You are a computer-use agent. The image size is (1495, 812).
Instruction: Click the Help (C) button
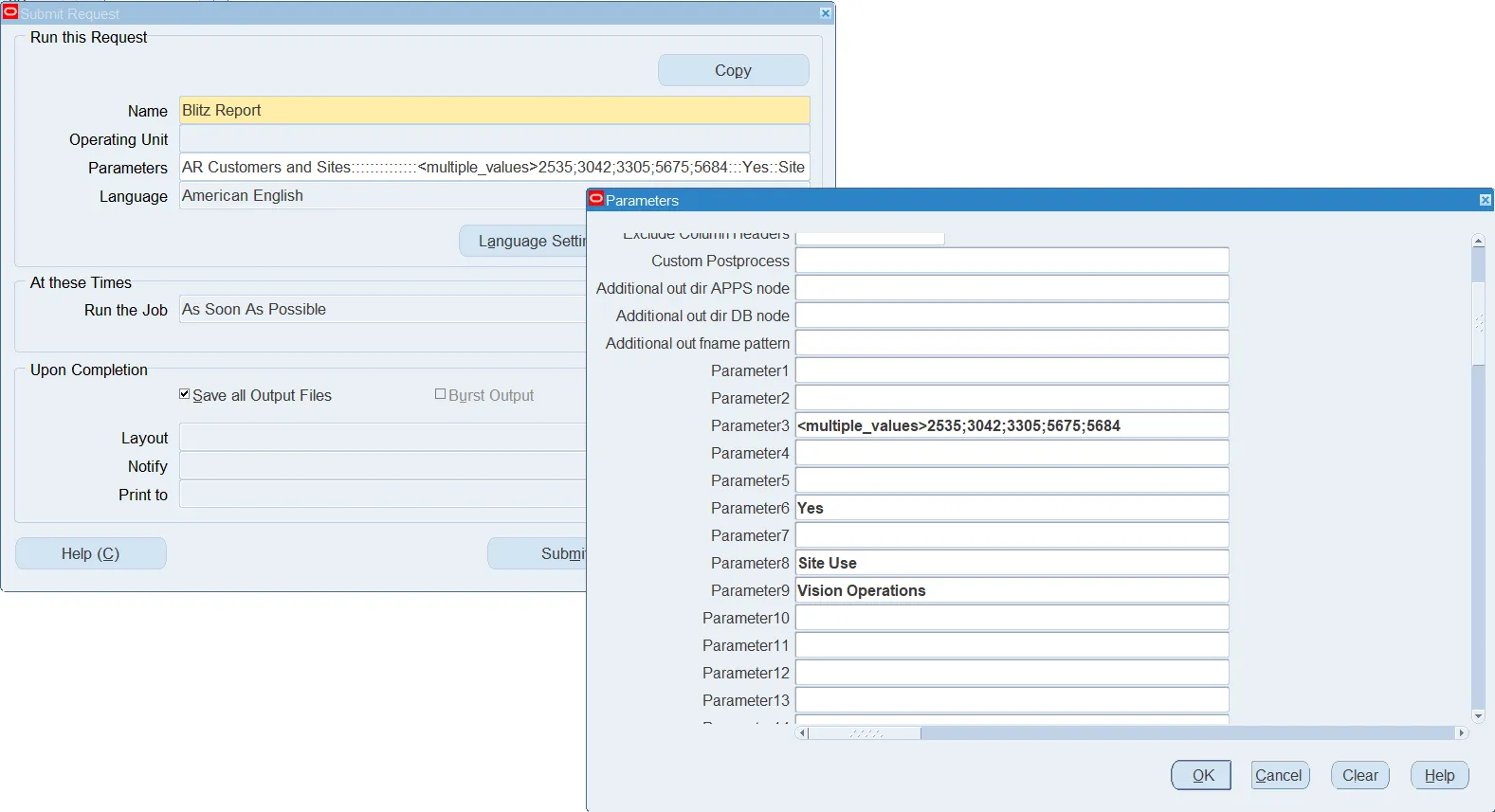pos(91,553)
